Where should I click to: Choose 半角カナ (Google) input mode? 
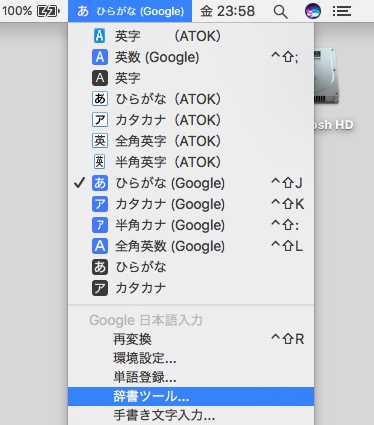point(191,225)
